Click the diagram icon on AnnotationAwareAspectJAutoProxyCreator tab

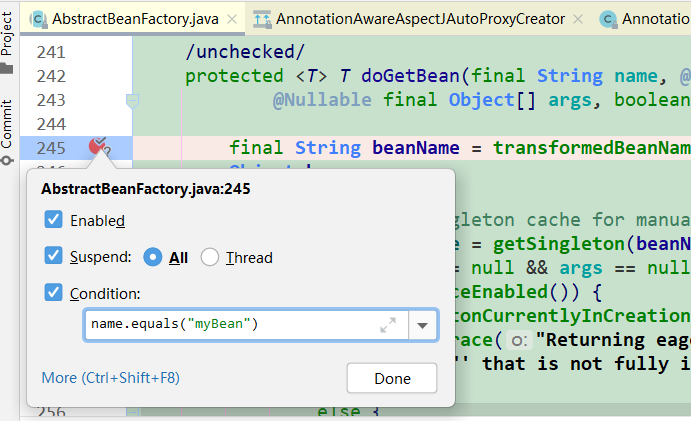click(x=262, y=19)
